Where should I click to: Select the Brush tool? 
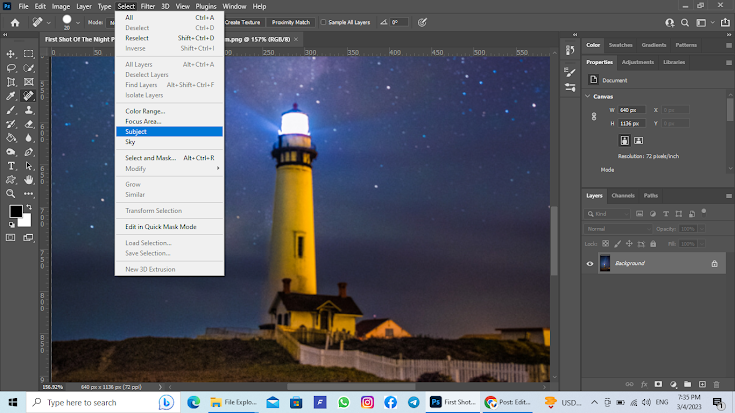point(11,110)
